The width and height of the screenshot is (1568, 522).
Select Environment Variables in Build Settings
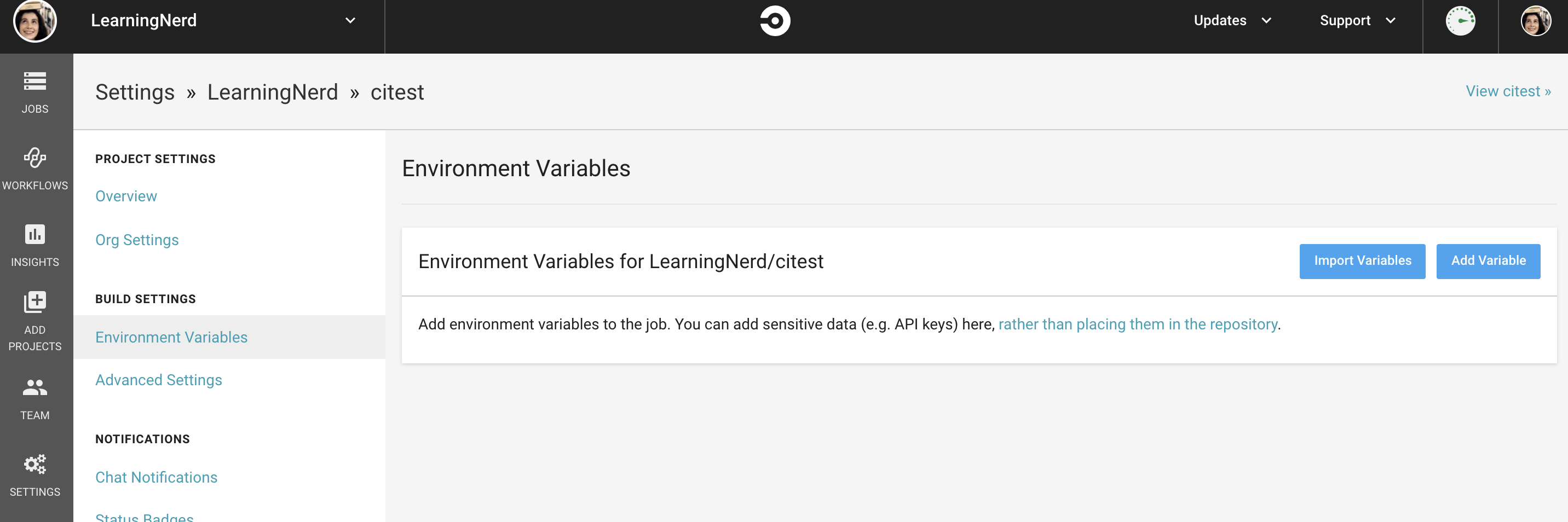click(171, 337)
